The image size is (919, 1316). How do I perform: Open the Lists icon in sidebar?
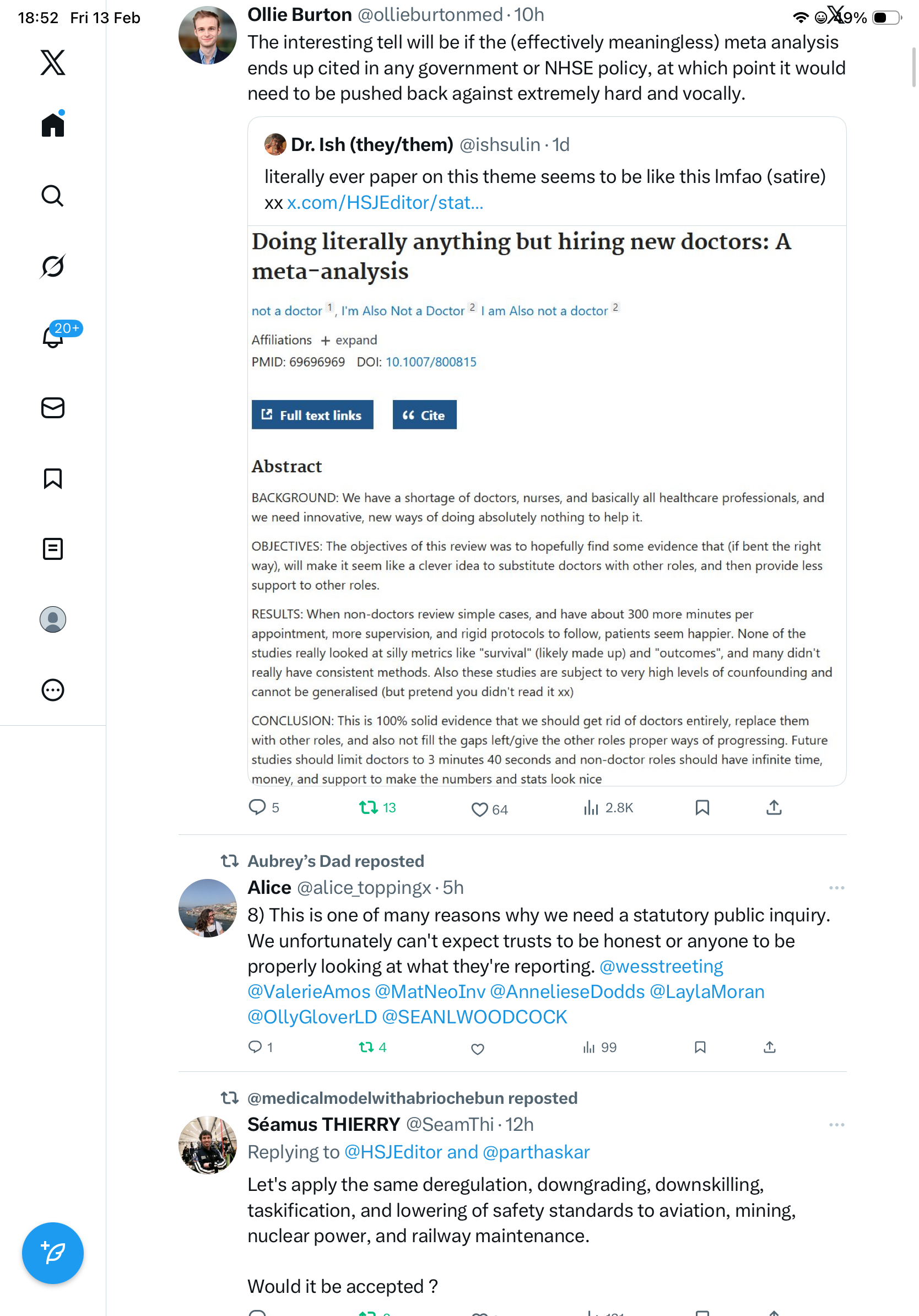point(53,548)
